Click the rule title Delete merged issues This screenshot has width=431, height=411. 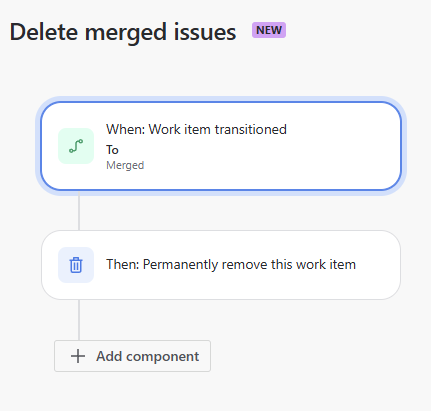[123, 32]
